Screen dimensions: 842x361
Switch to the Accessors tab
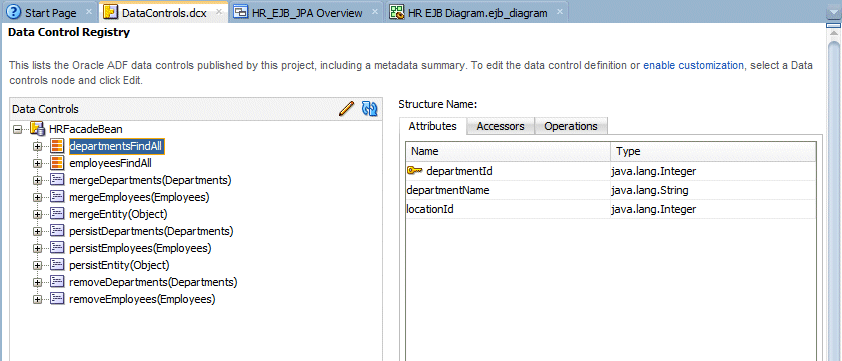(500, 126)
